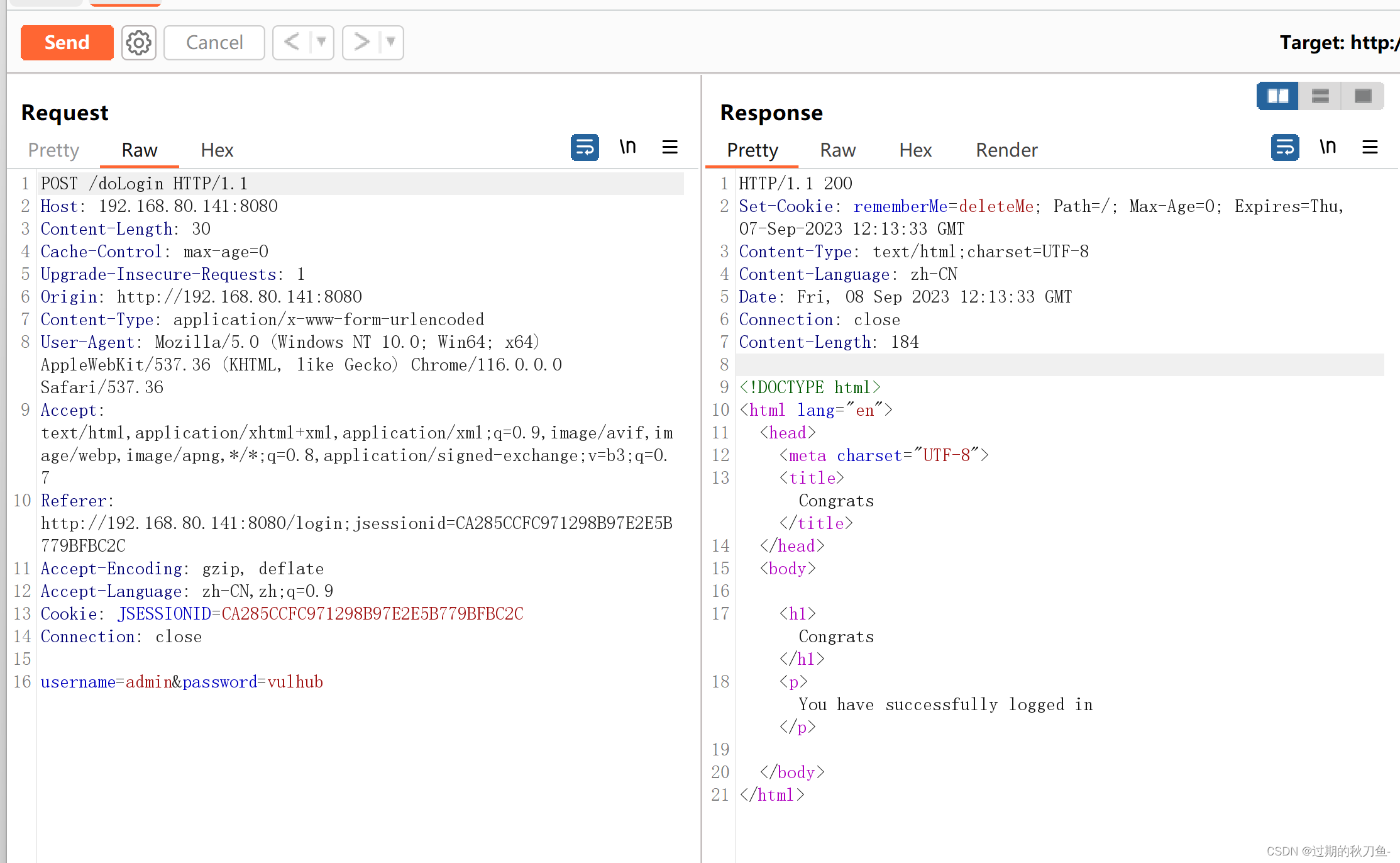The height and width of the screenshot is (863, 1400).
Task: Open the Render tab in the Response panel
Action: [x=1006, y=150]
